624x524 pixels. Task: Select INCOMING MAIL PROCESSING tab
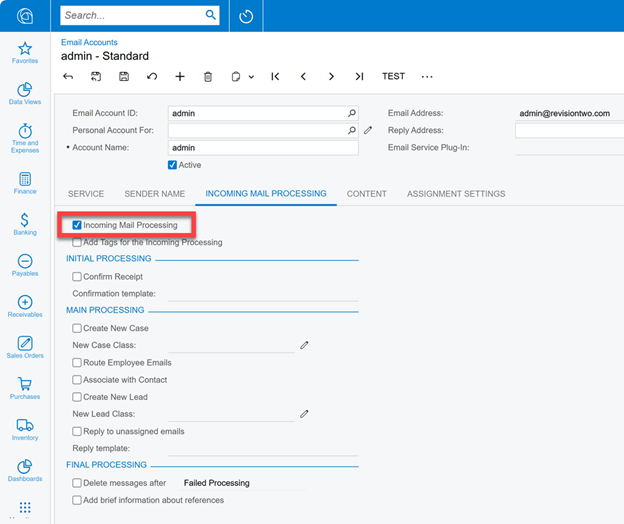point(266,194)
